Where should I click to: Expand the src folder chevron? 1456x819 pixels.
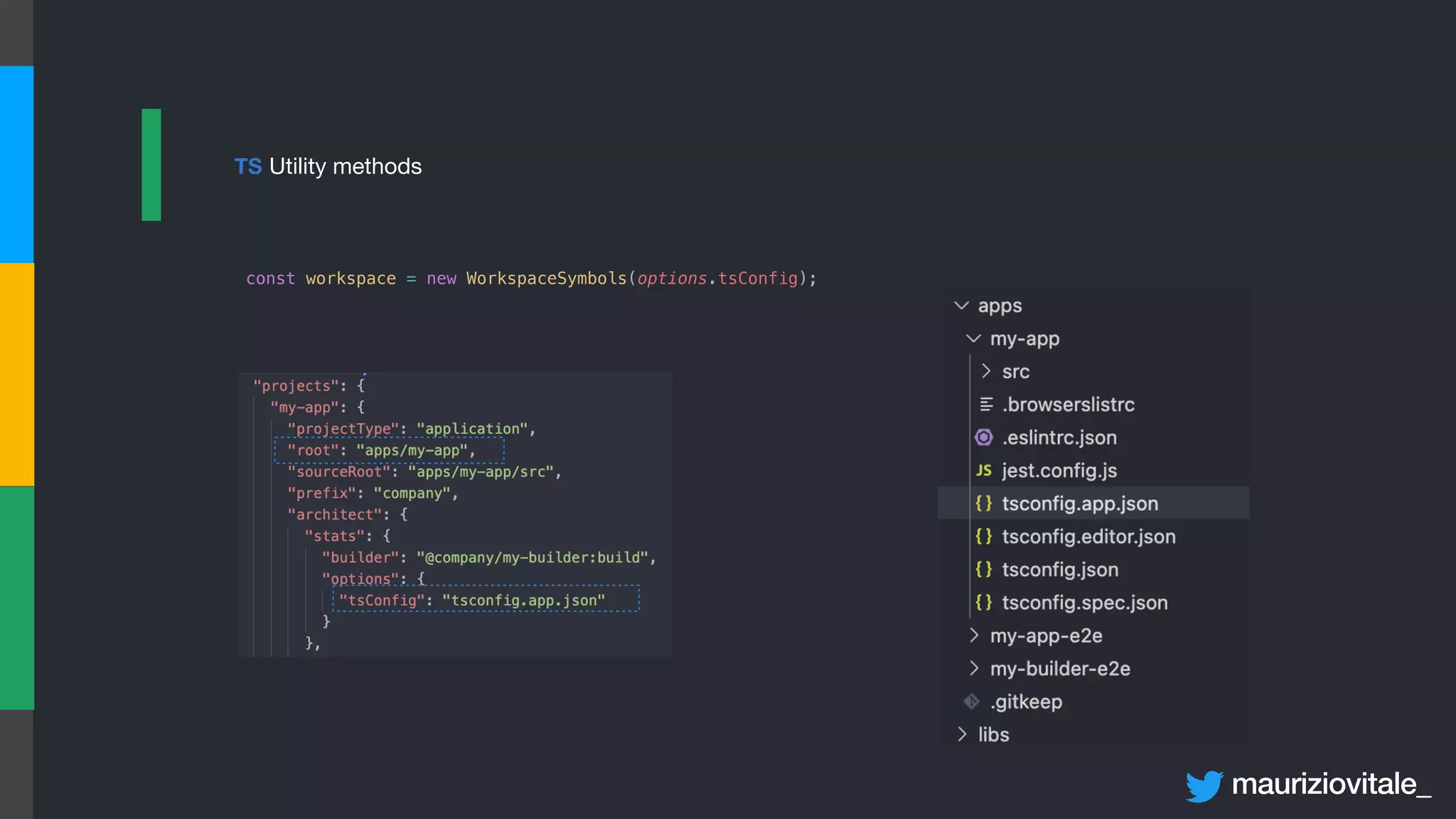(x=985, y=371)
